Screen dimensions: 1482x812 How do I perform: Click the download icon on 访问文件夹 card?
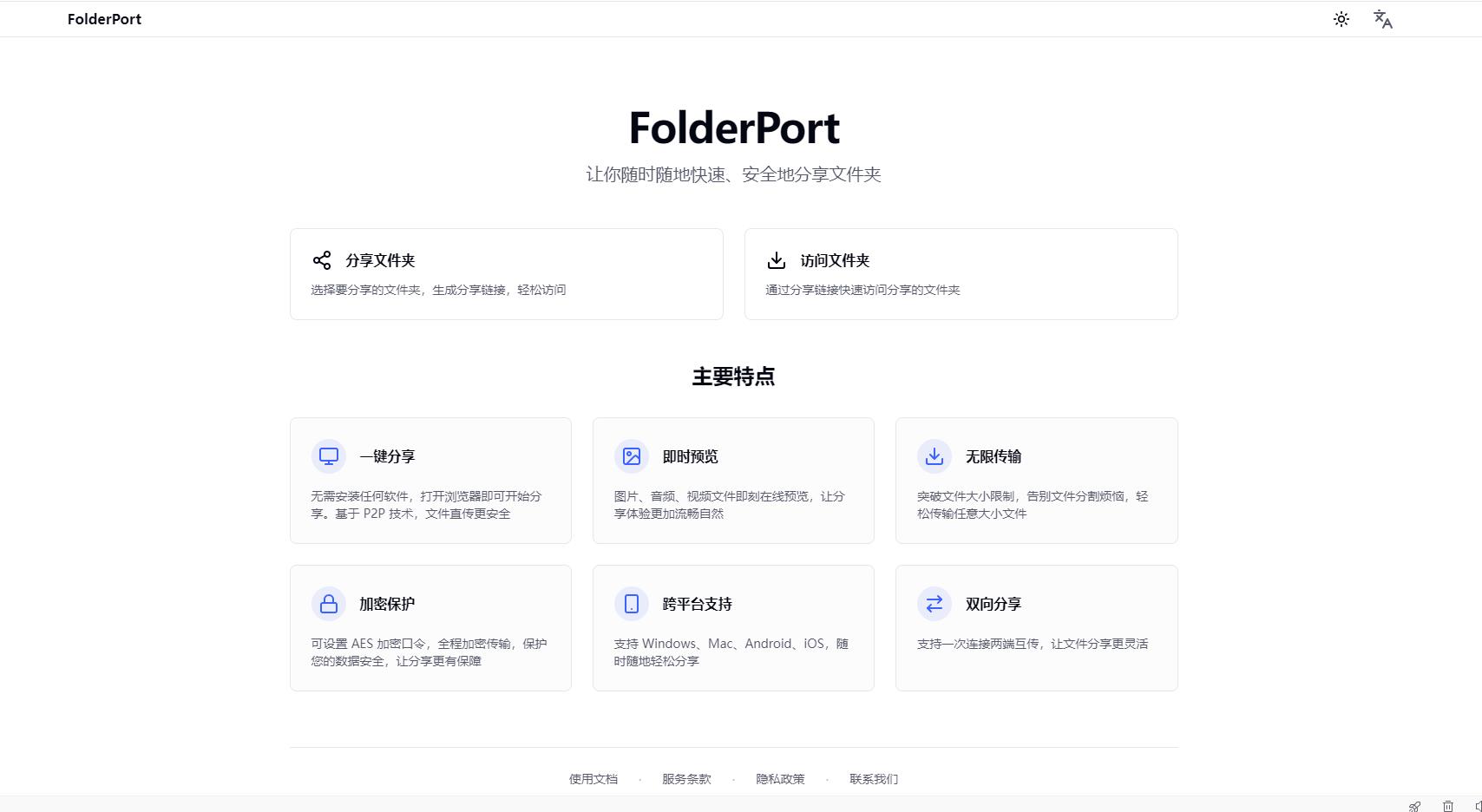(x=777, y=259)
